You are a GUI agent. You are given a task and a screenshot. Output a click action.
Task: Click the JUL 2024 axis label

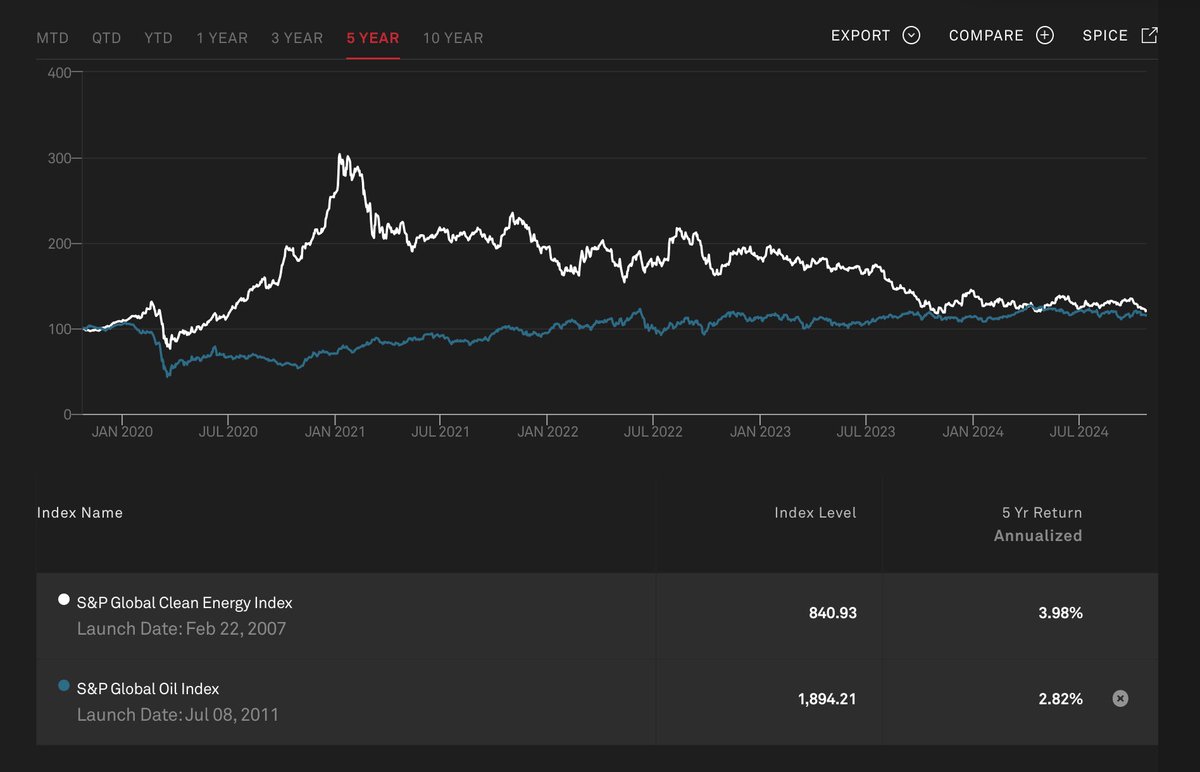[1079, 432]
